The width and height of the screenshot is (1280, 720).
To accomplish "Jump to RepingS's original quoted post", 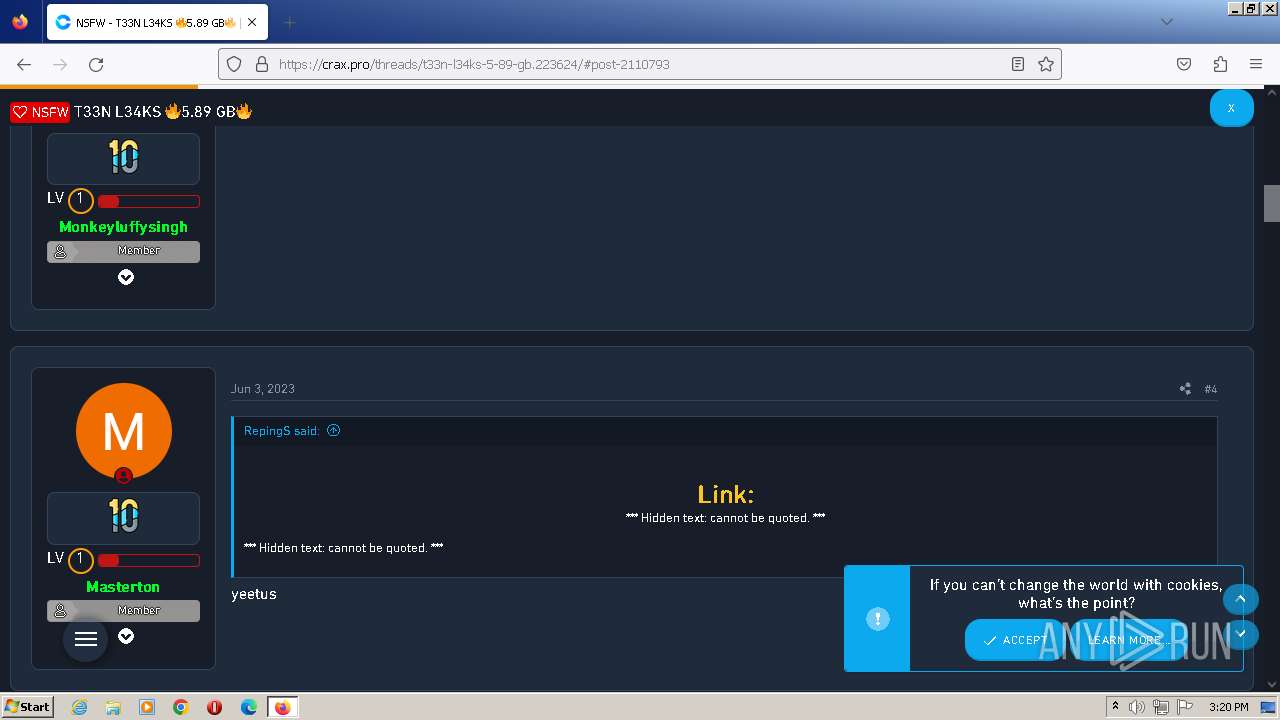I will coord(334,431).
